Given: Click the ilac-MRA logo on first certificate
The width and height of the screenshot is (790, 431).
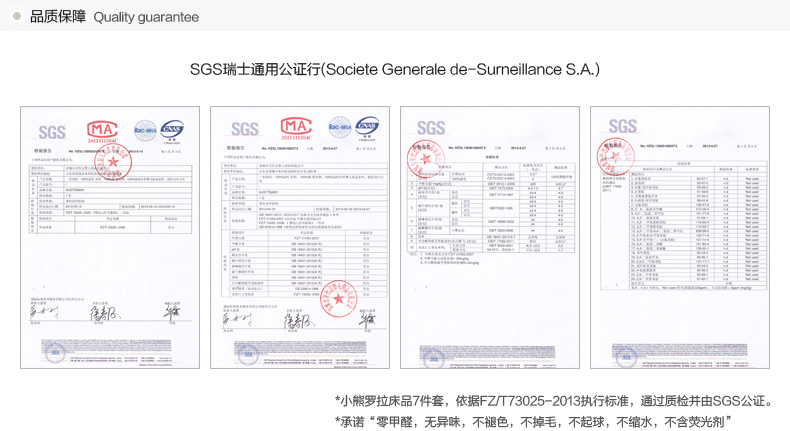Looking at the screenshot, I should point(145,131).
